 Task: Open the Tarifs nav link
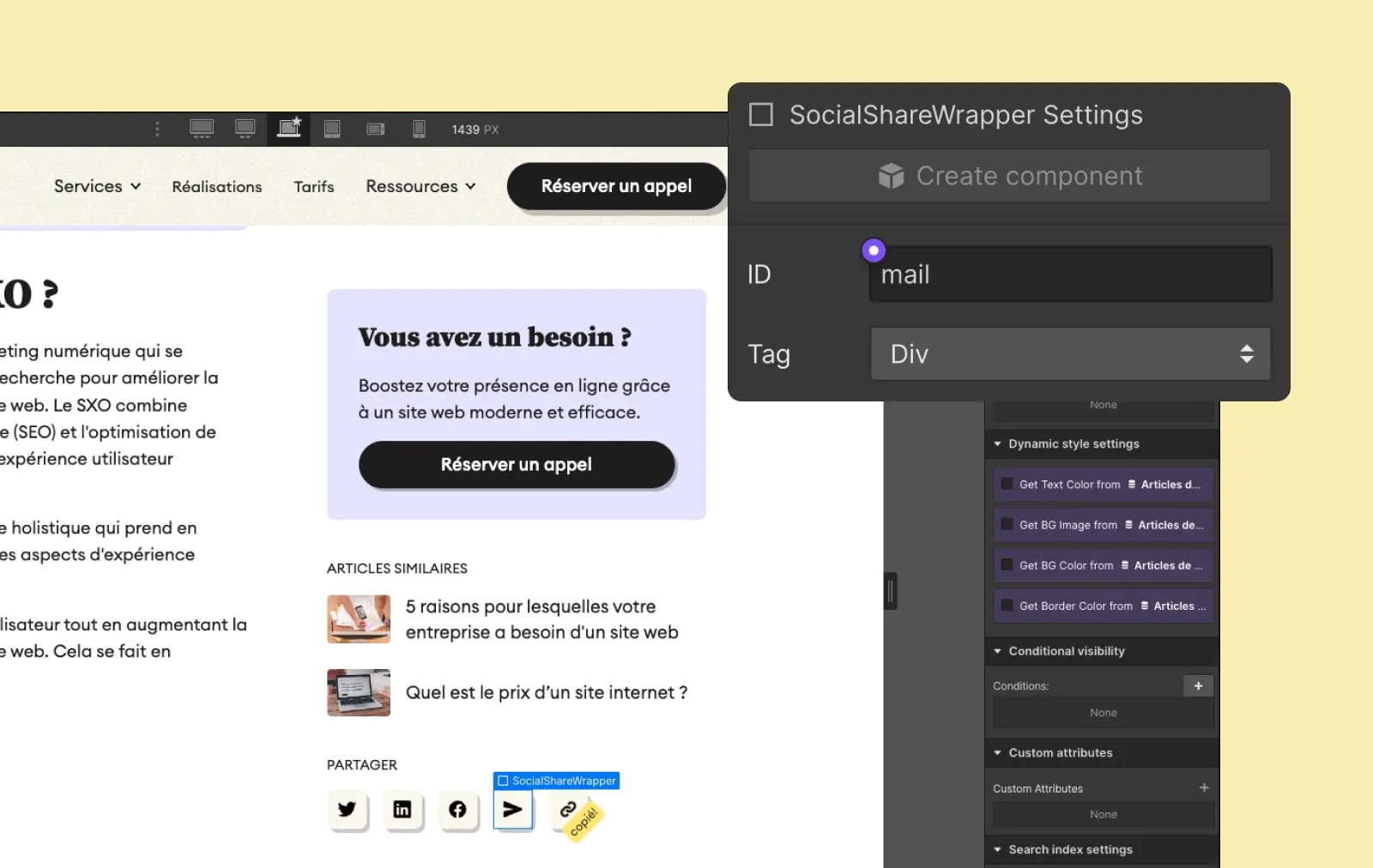click(314, 186)
